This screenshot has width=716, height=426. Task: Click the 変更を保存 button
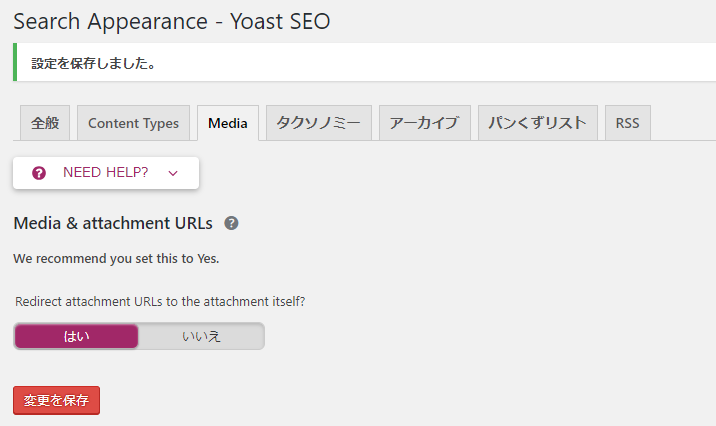pos(56,400)
